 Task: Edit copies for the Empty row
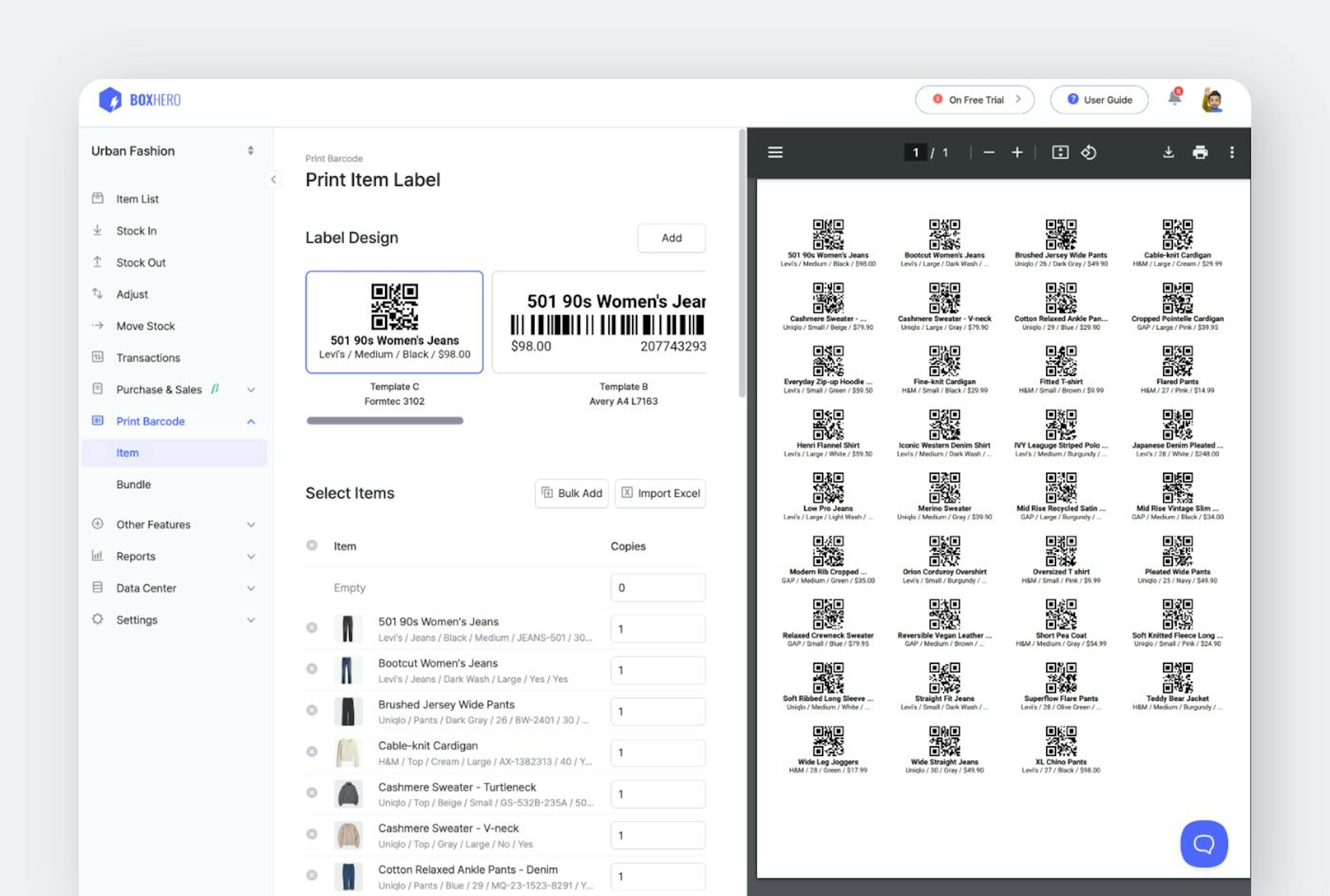click(658, 587)
